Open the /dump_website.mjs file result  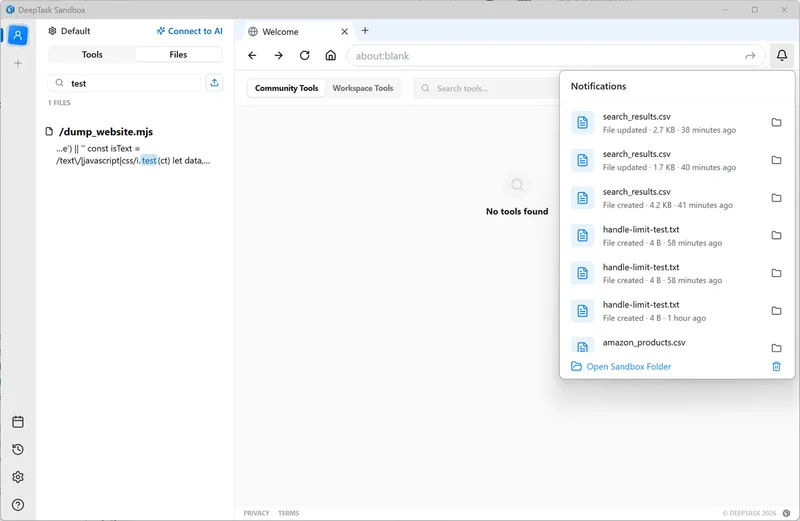click(105, 132)
